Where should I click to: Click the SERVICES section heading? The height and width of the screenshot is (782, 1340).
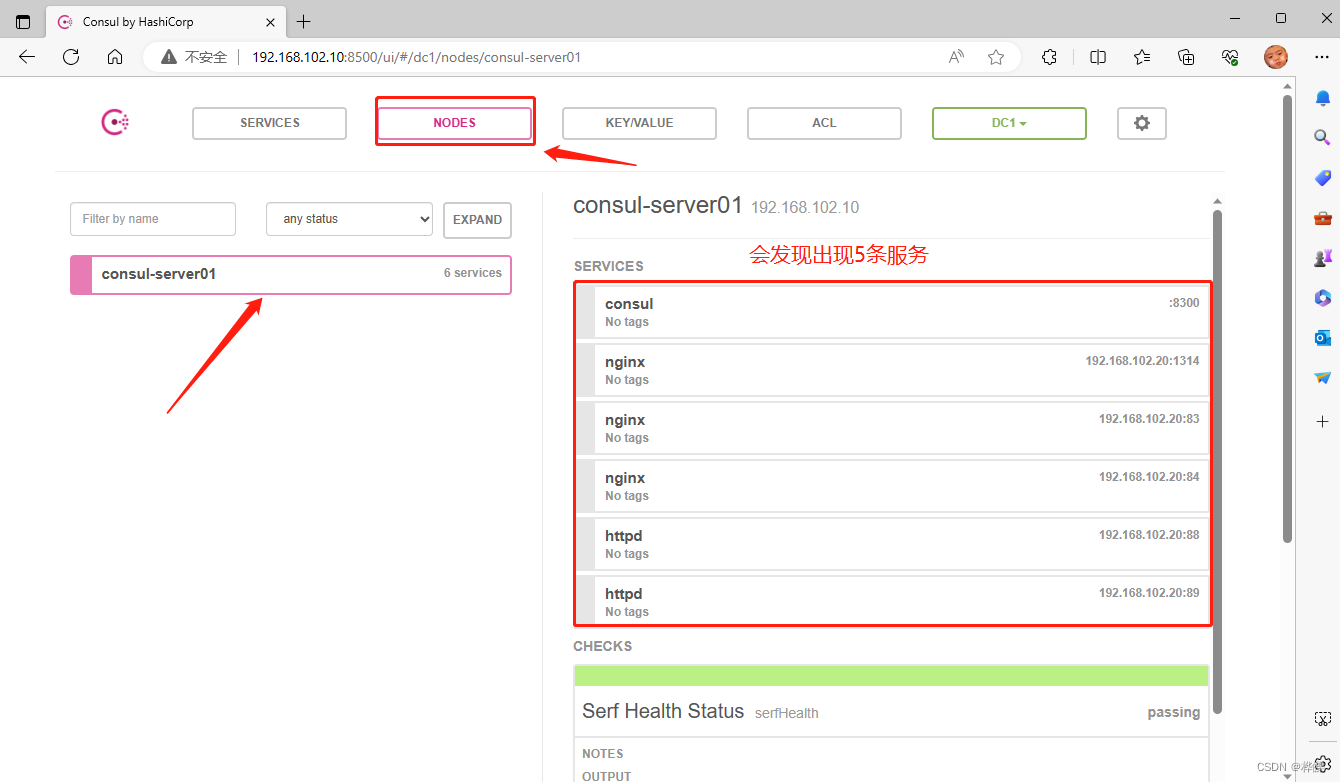[609, 266]
